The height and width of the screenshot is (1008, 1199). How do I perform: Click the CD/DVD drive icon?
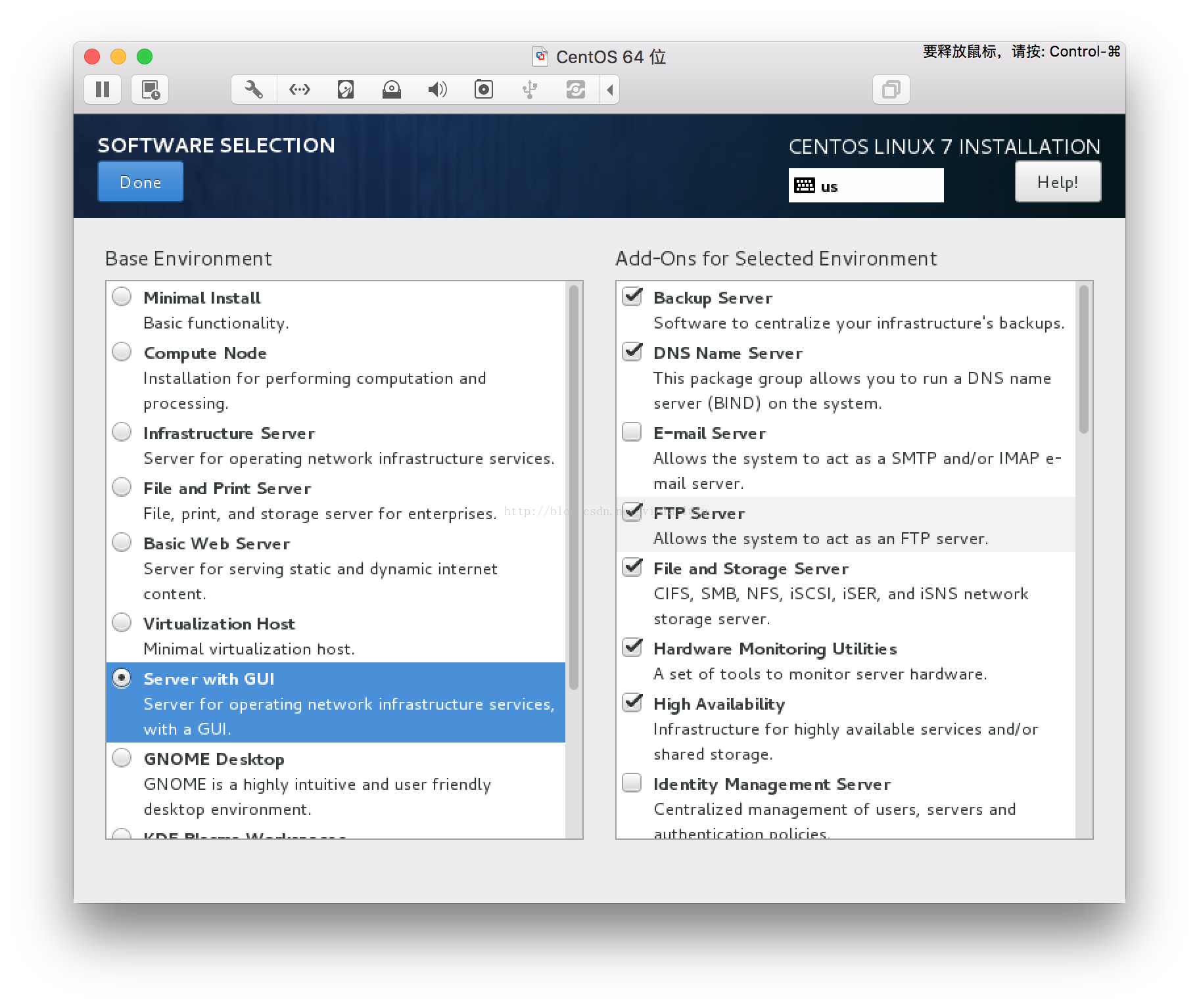[x=392, y=89]
